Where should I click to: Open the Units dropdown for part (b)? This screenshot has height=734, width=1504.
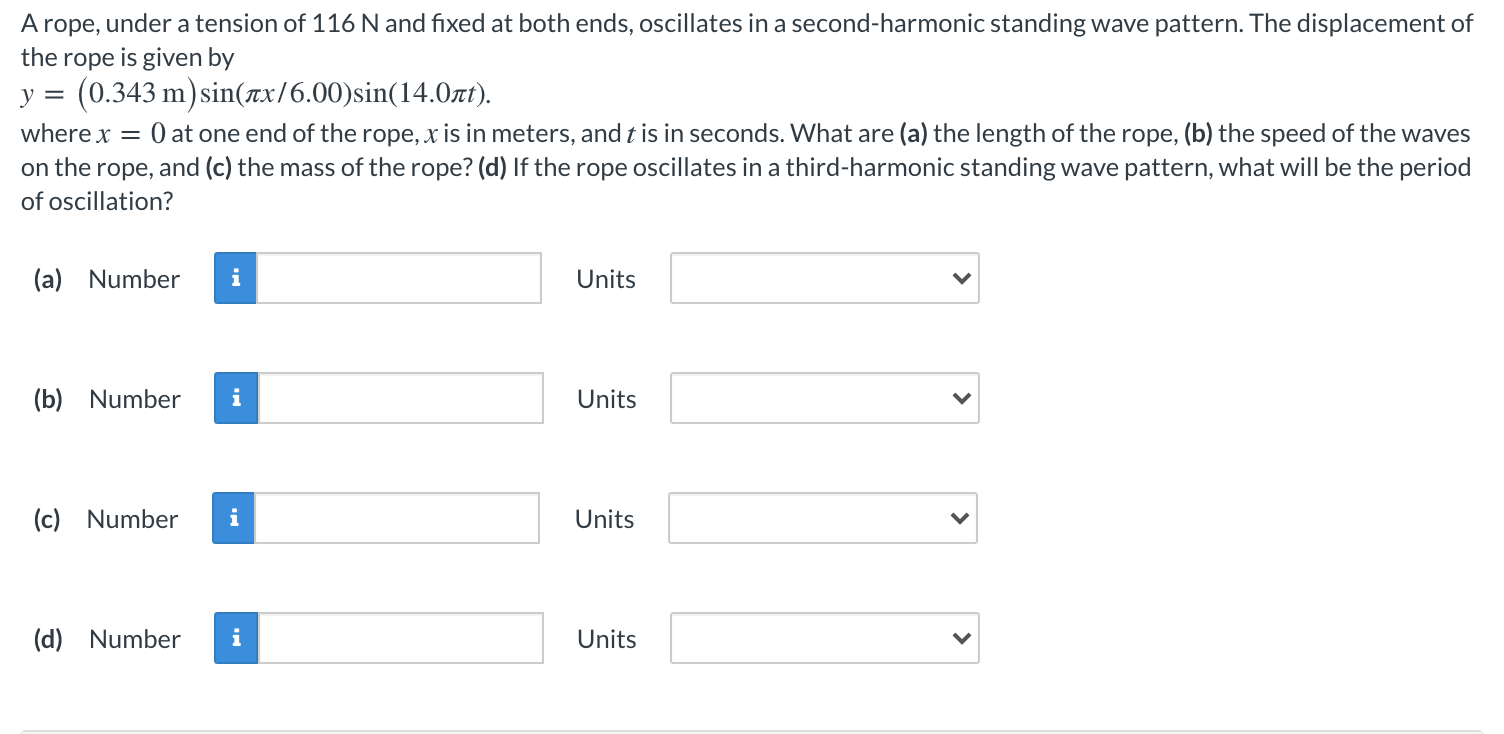pyautogui.click(x=825, y=398)
